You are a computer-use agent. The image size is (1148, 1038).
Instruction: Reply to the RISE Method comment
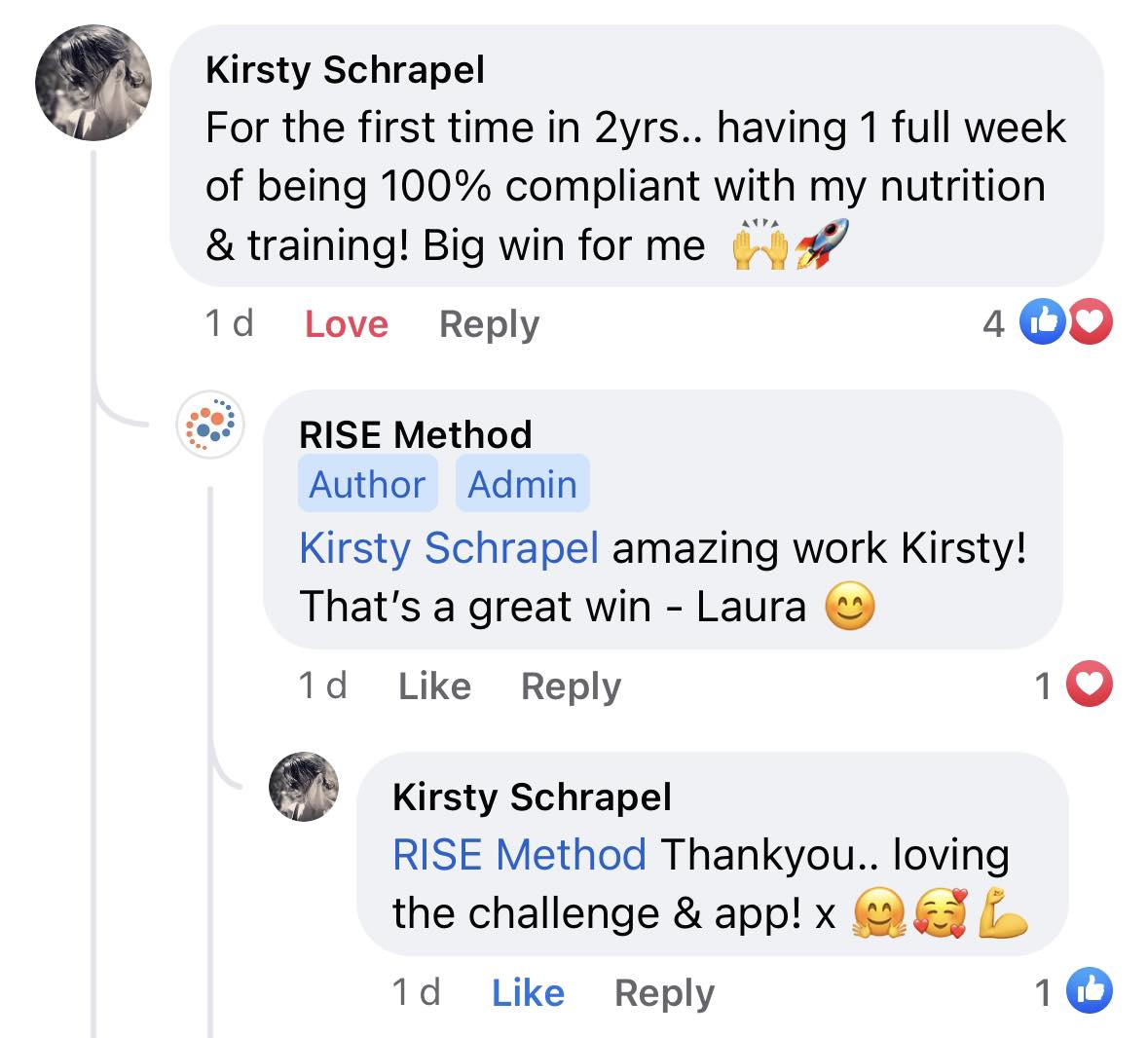[571, 686]
